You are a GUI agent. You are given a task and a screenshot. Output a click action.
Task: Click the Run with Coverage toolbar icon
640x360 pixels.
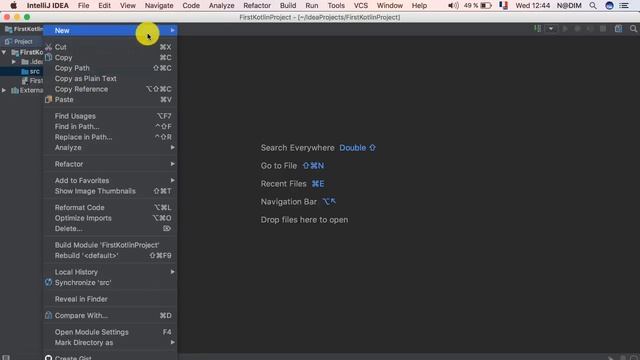[x=589, y=29]
